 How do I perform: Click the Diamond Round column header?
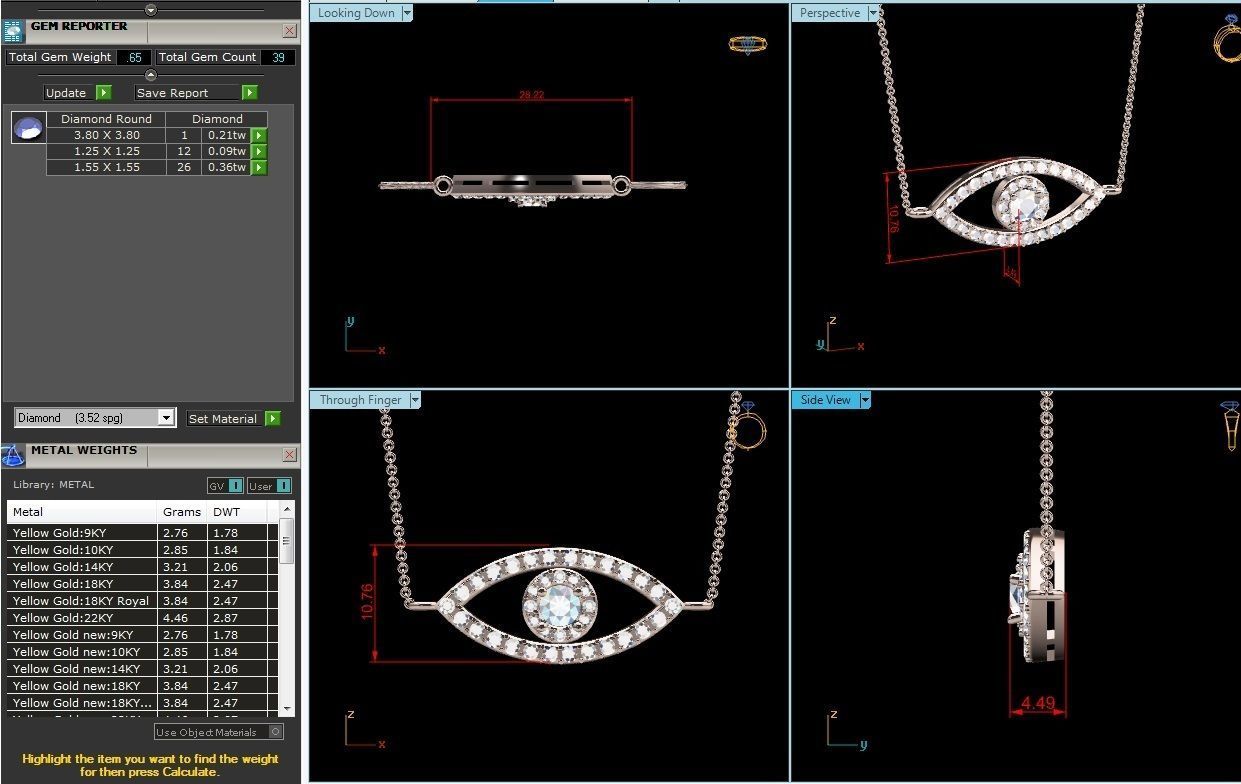pos(107,119)
